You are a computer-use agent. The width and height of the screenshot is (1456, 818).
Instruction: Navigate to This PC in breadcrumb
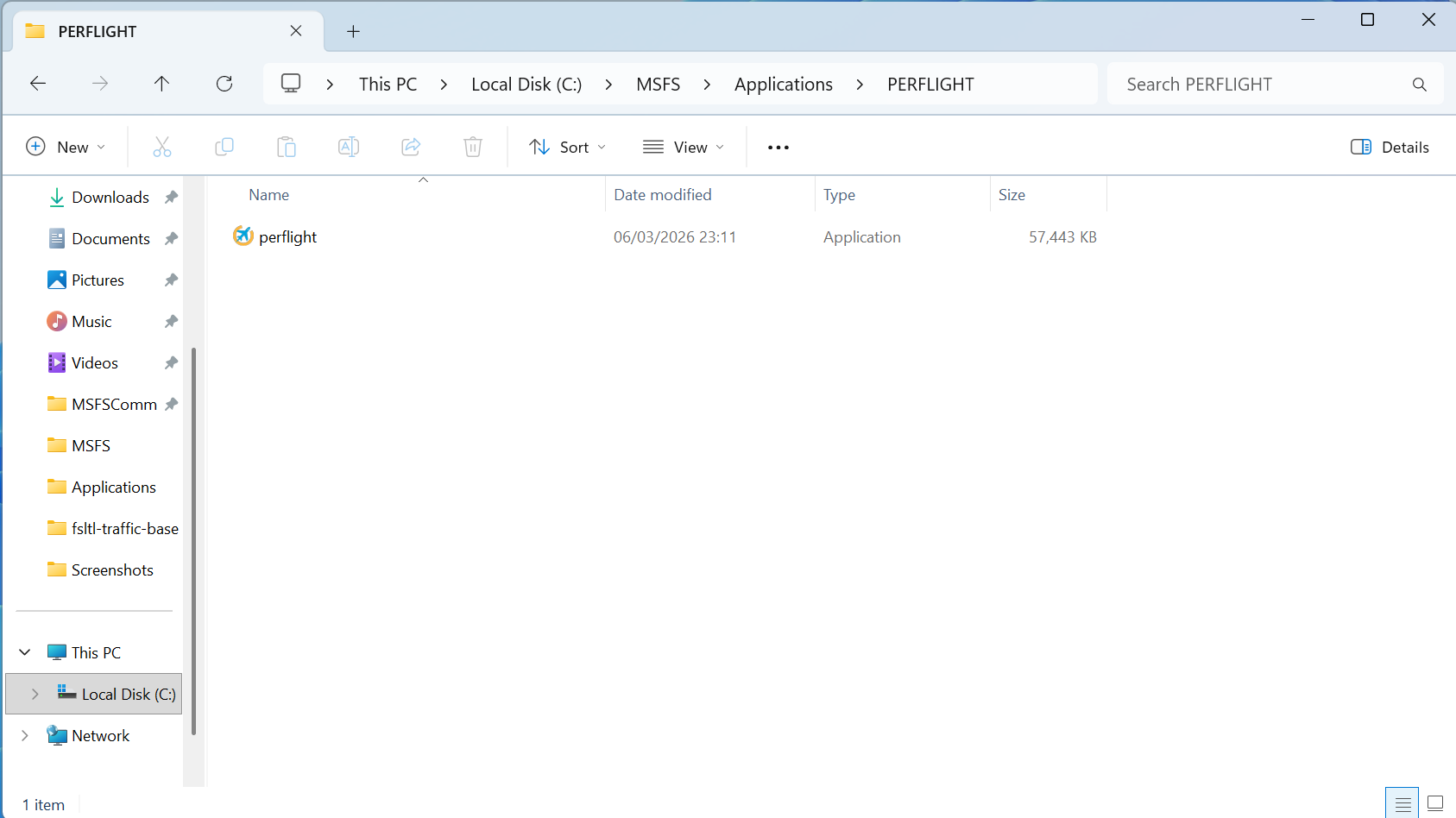point(388,85)
